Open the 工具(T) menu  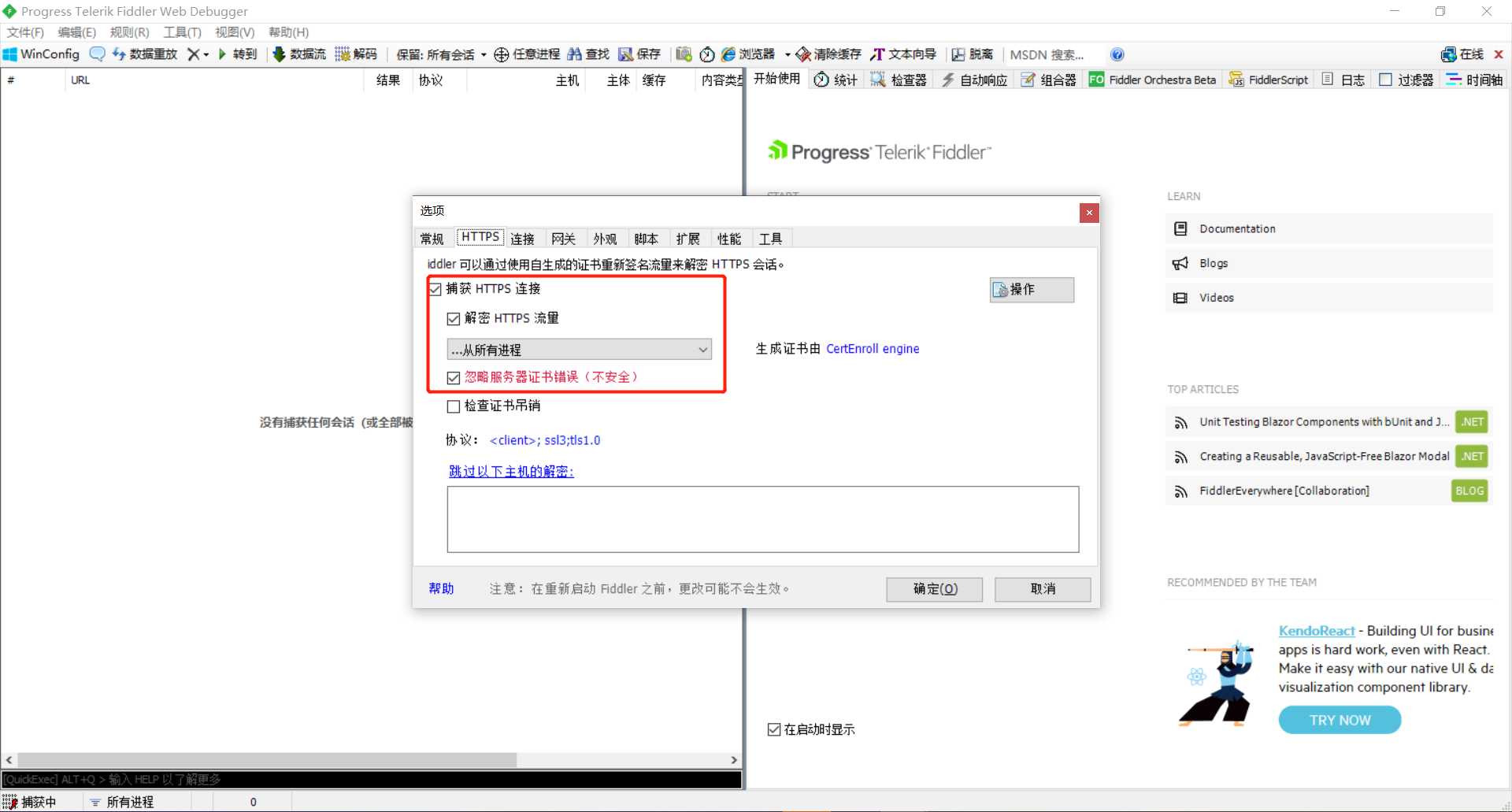tap(182, 32)
